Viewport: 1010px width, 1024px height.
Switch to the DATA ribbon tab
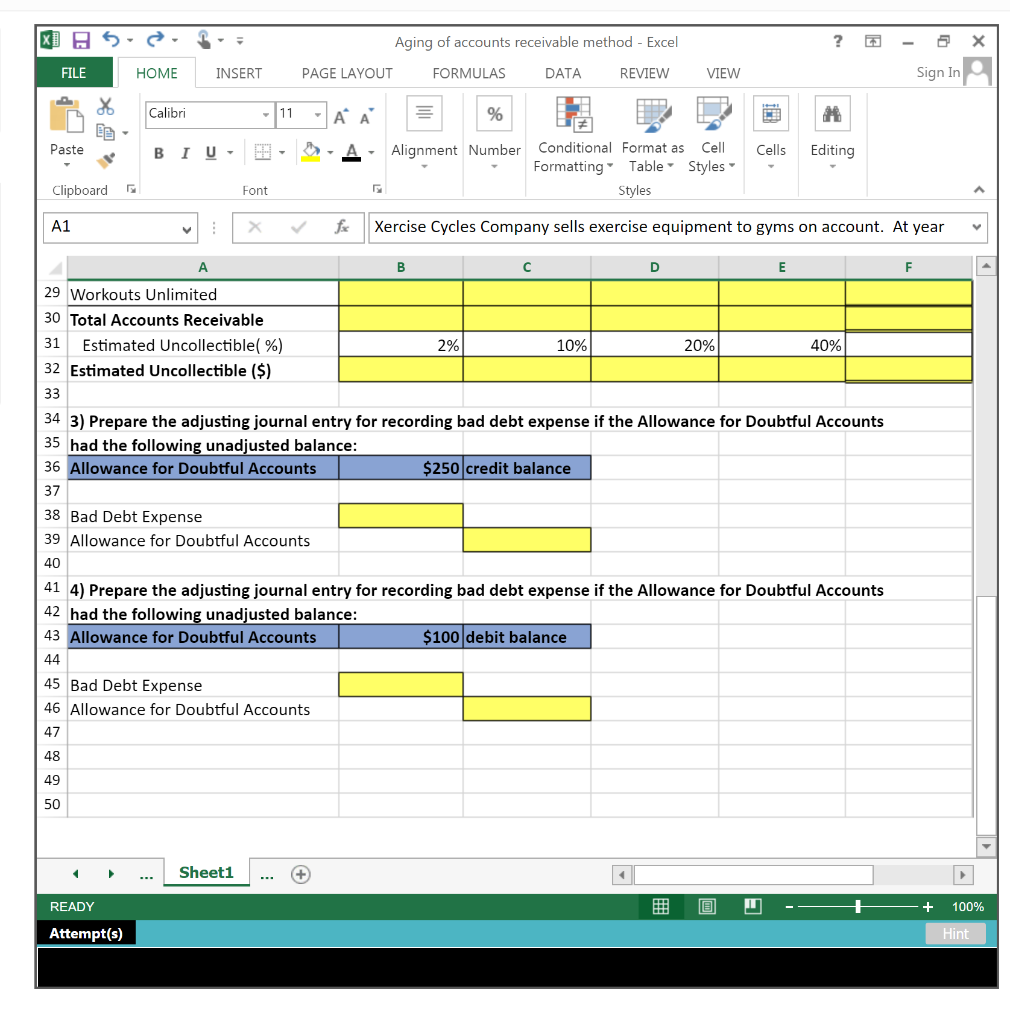(562, 73)
